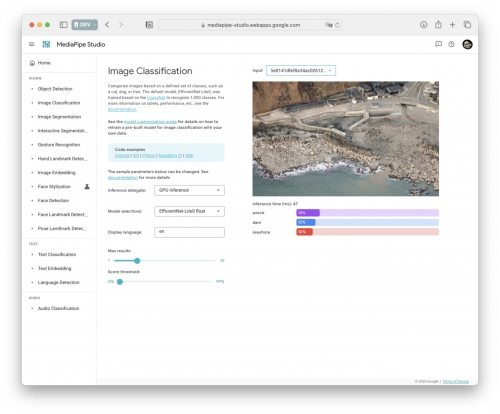
Task: Open the feedback icon in header
Action: point(438,44)
